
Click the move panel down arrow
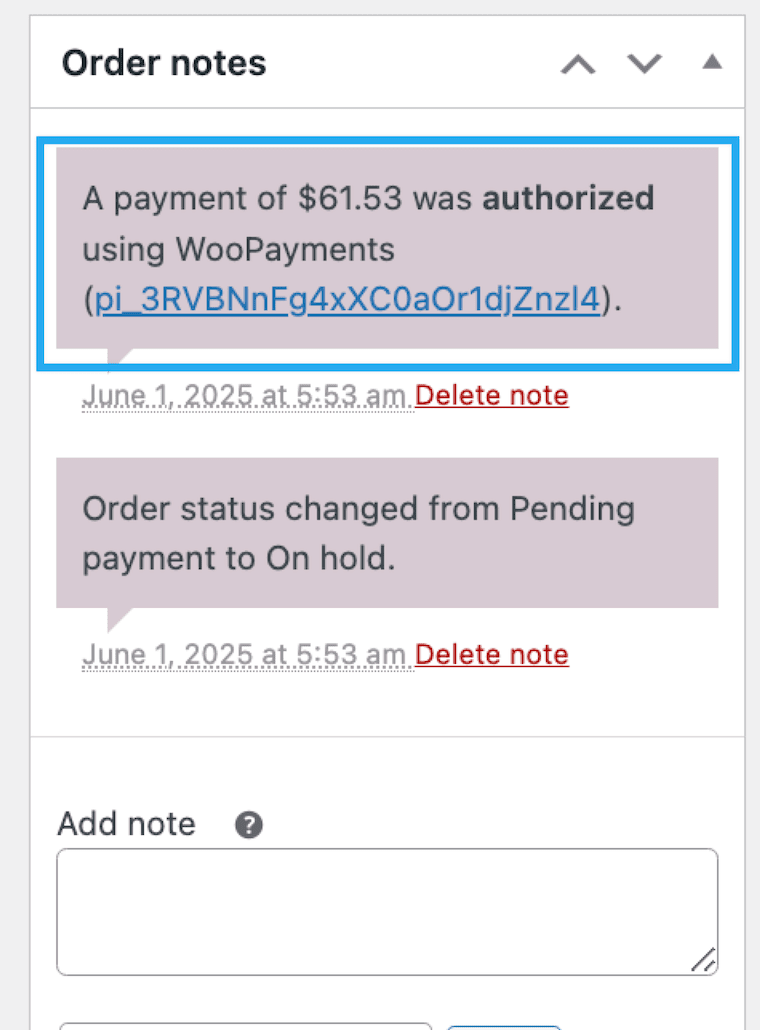point(644,62)
